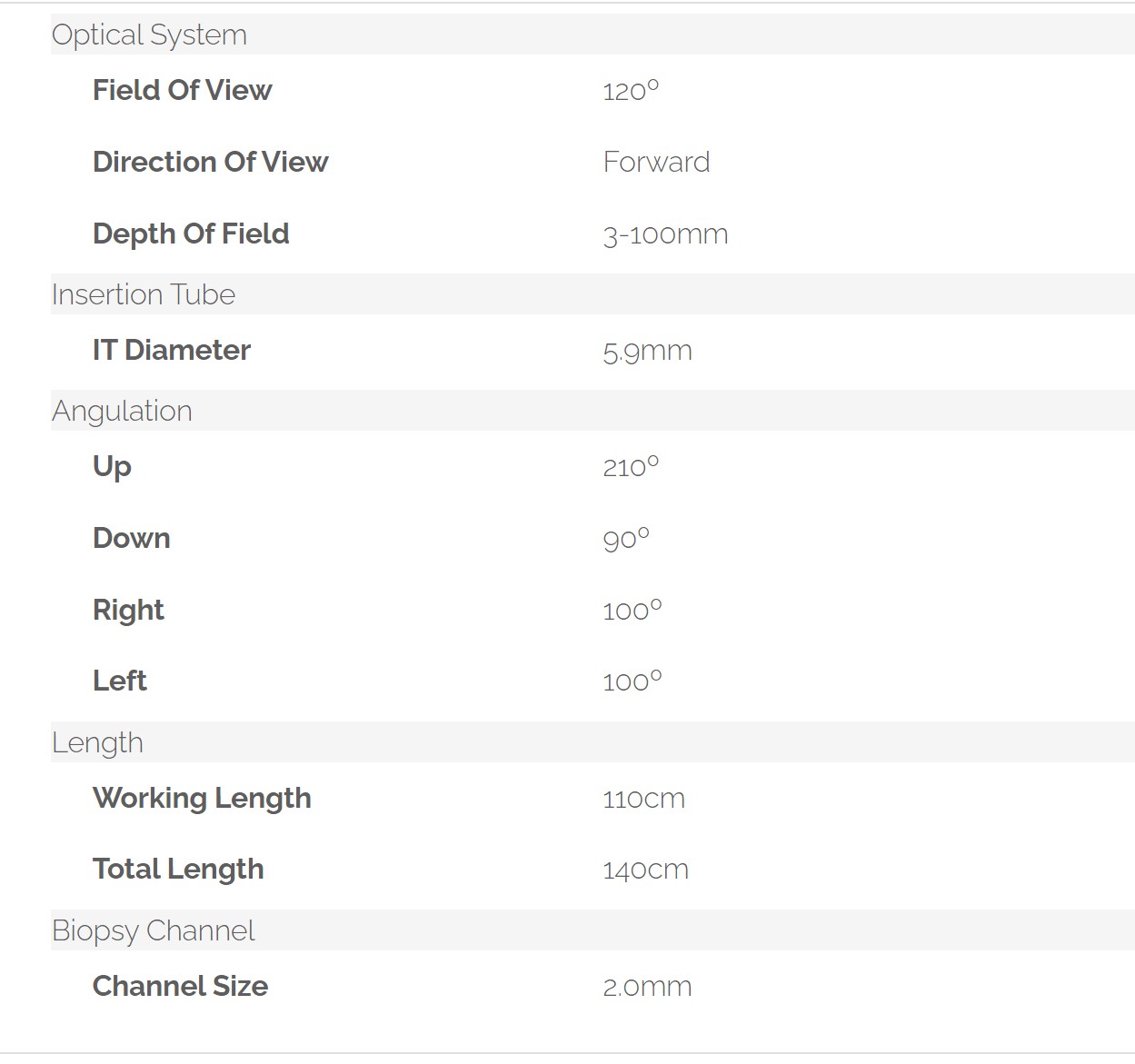The width and height of the screenshot is (1135, 1064).
Task: Click the 140cm total length value
Action: 645,870
